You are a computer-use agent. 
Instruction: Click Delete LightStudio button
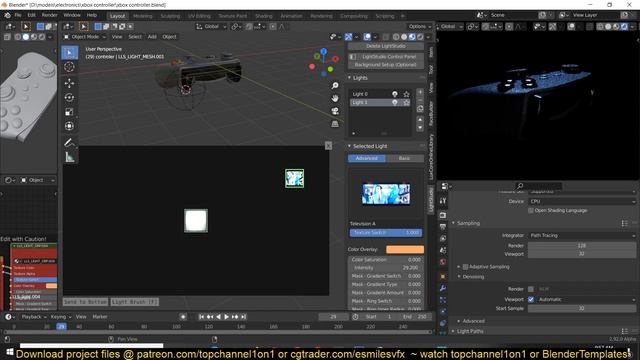(x=386, y=46)
